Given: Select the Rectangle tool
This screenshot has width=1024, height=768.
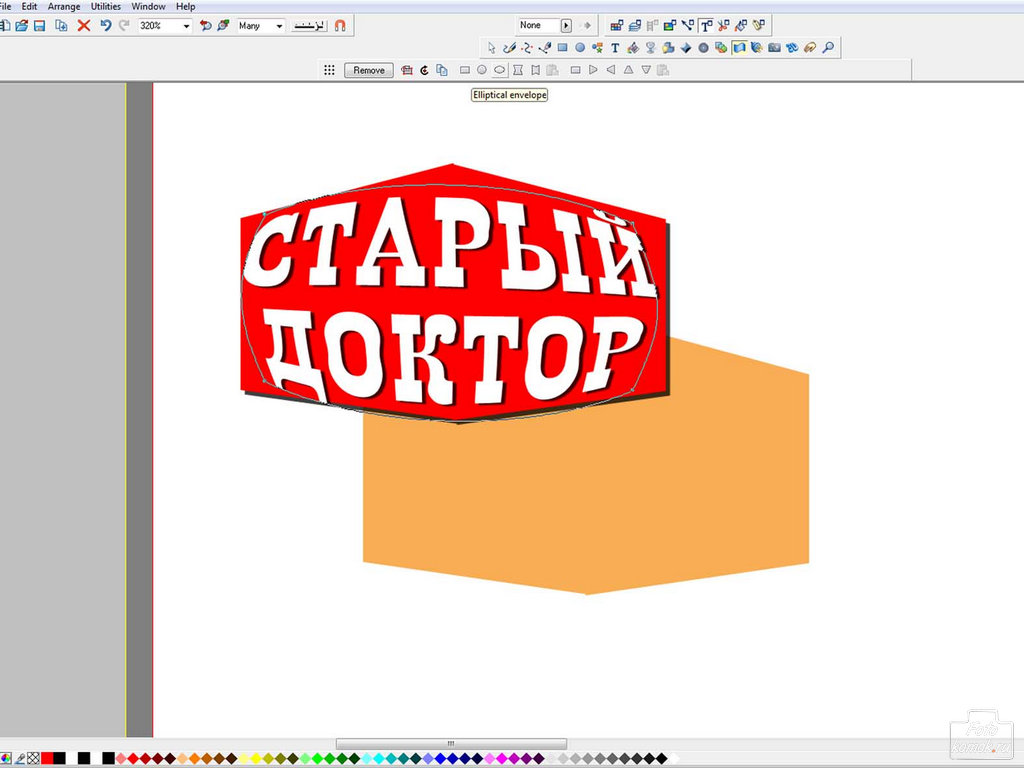Looking at the screenshot, I should (x=563, y=47).
